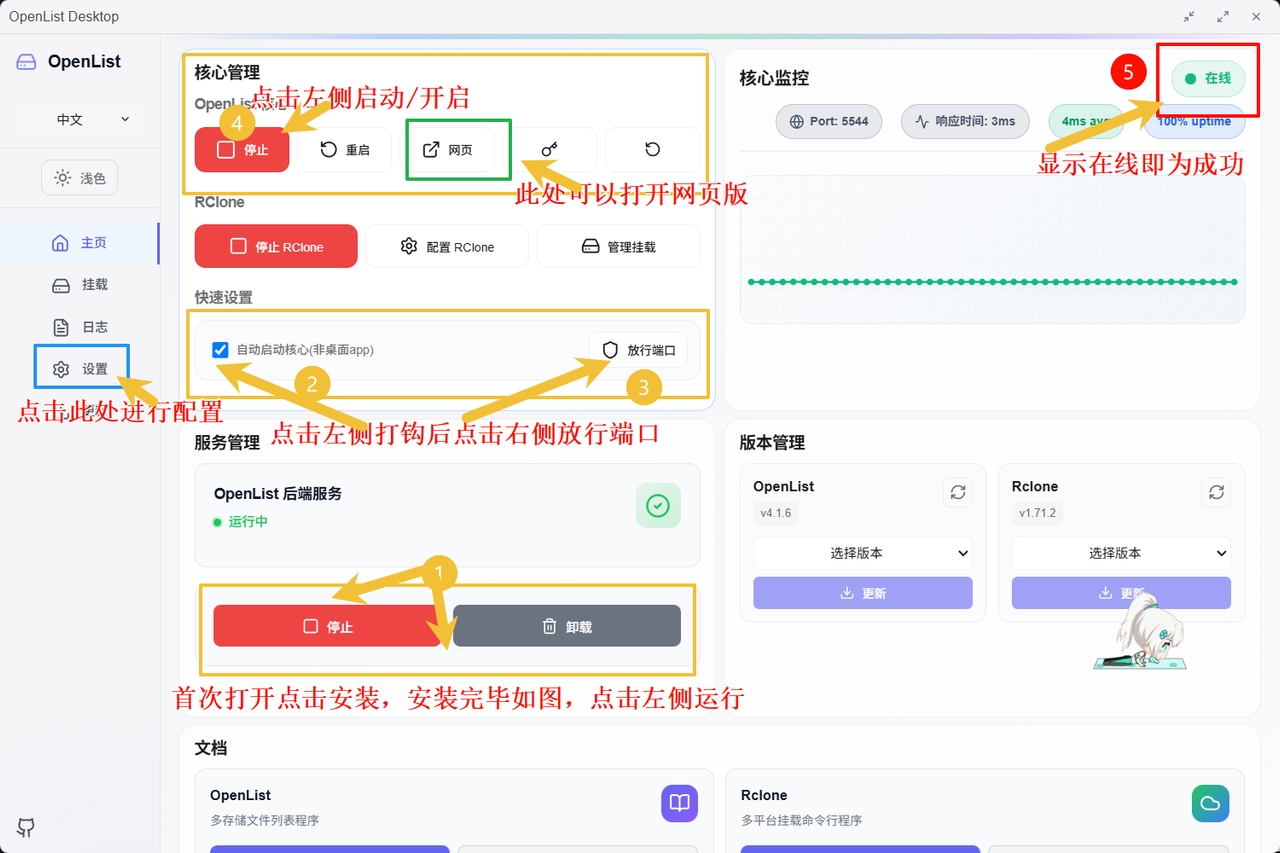Click the 响应时间: 3ms badge
1280x853 pixels.
pos(965,121)
